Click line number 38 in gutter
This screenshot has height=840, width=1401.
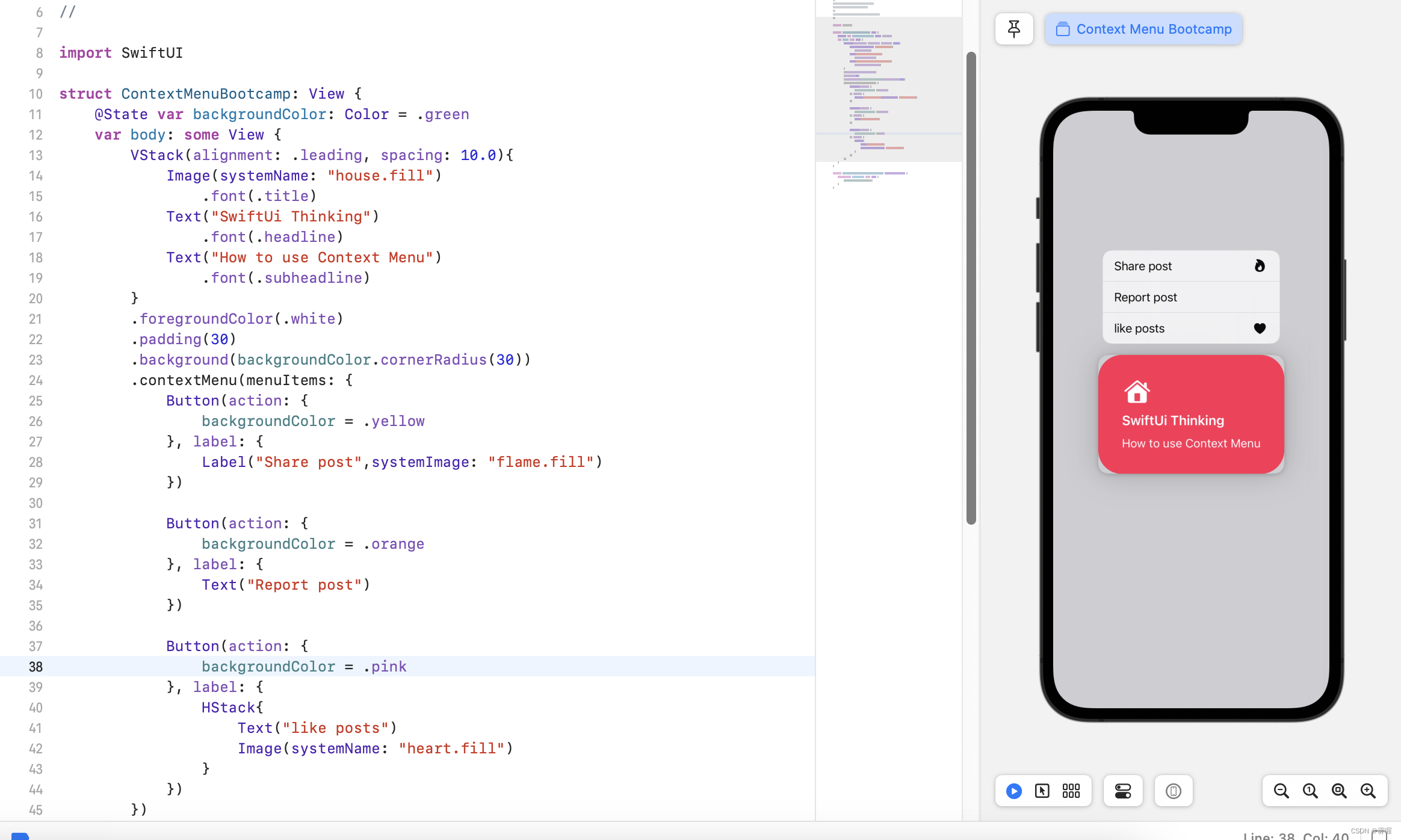tap(36, 667)
